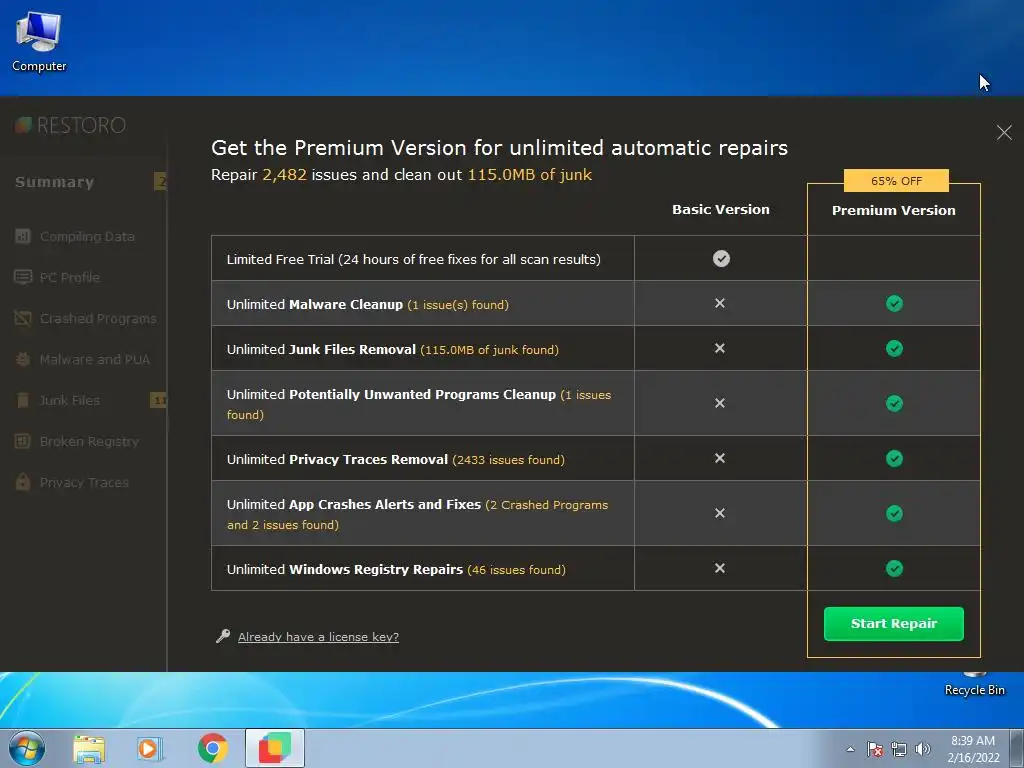Open Windows Media Player from the taskbar
This screenshot has width=1024, height=768.
tap(149, 748)
